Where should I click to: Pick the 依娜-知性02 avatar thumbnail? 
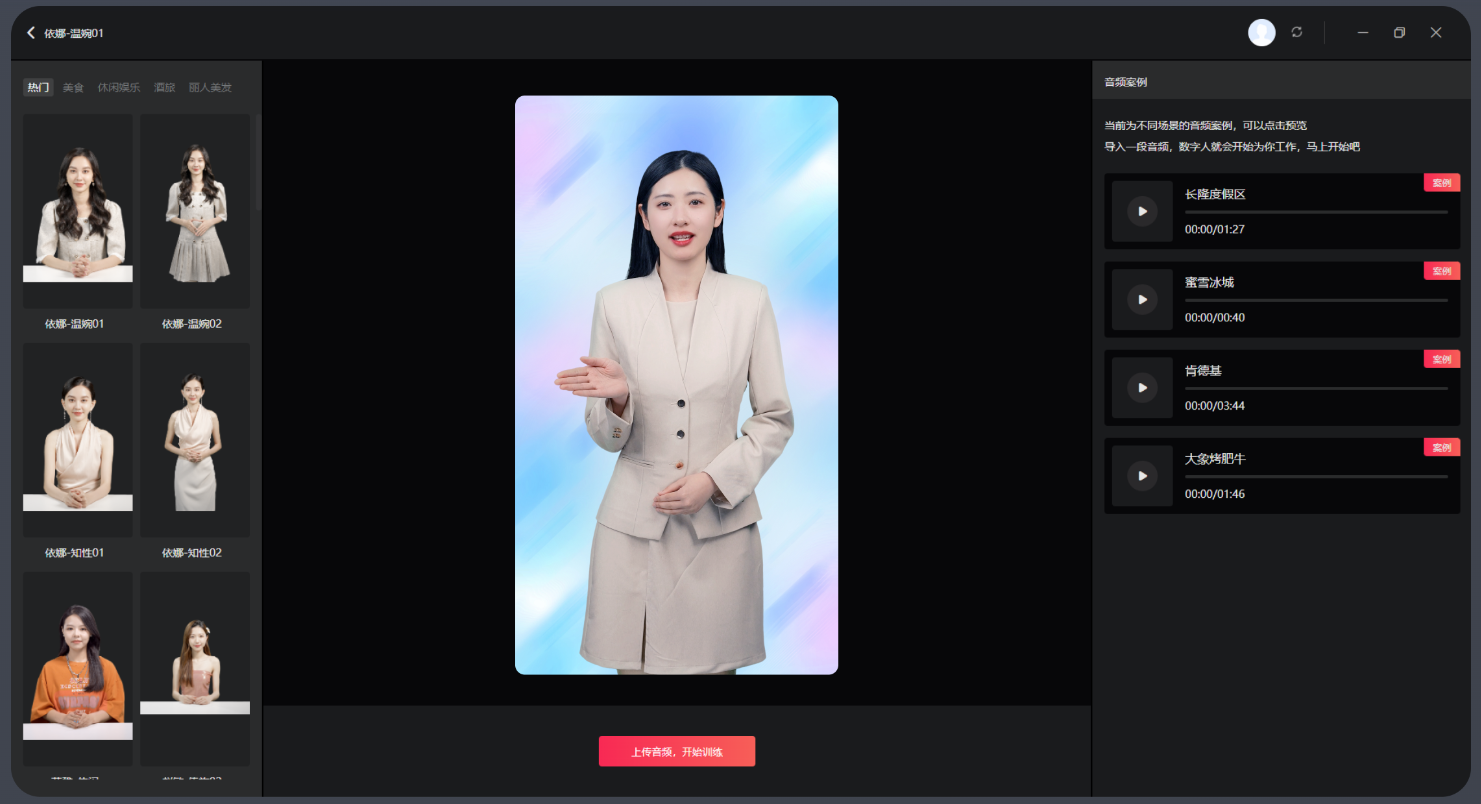(x=194, y=440)
